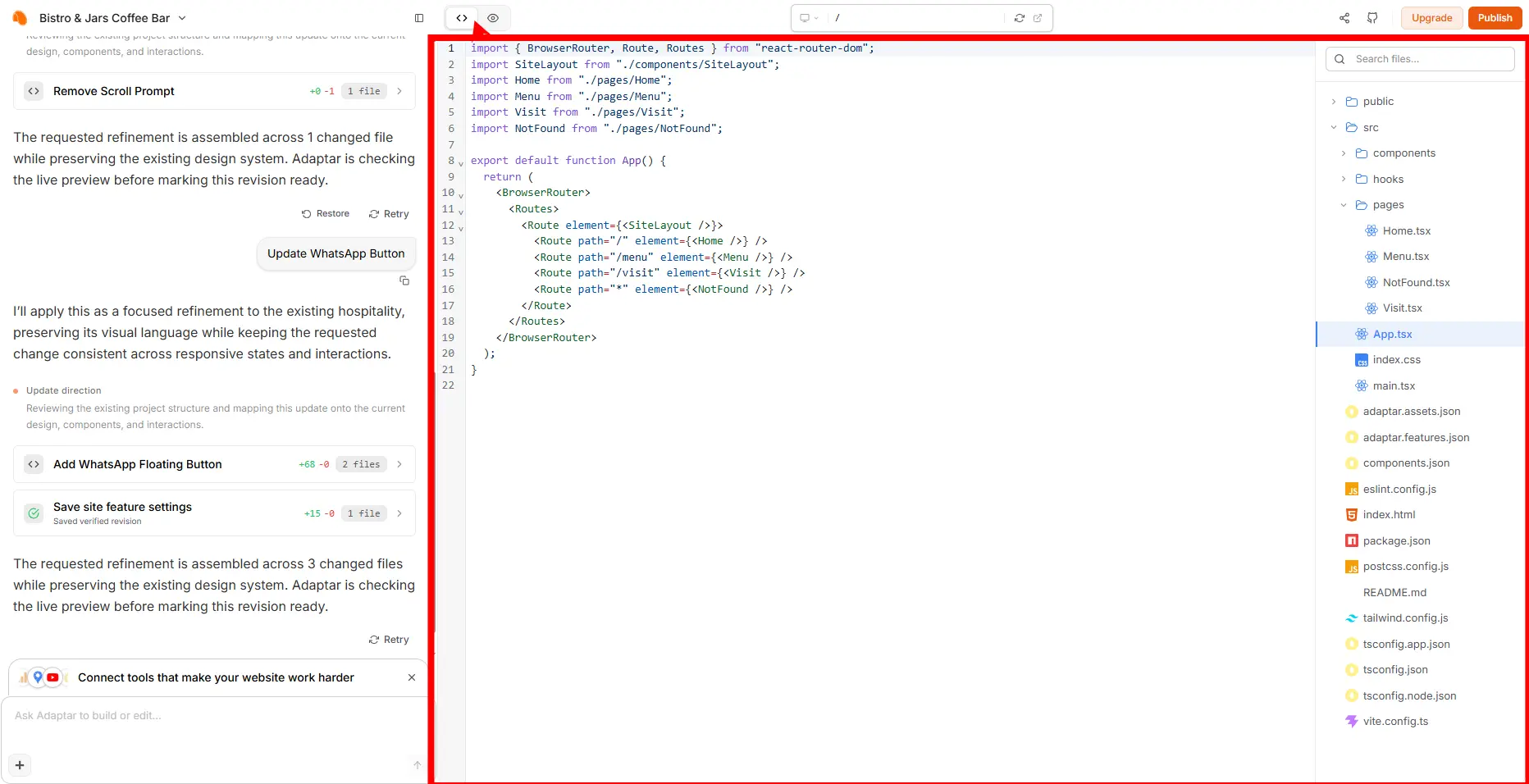Image resolution: width=1529 pixels, height=784 pixels.
Task: Open the index.css file
Action: tap(1420, 360)
